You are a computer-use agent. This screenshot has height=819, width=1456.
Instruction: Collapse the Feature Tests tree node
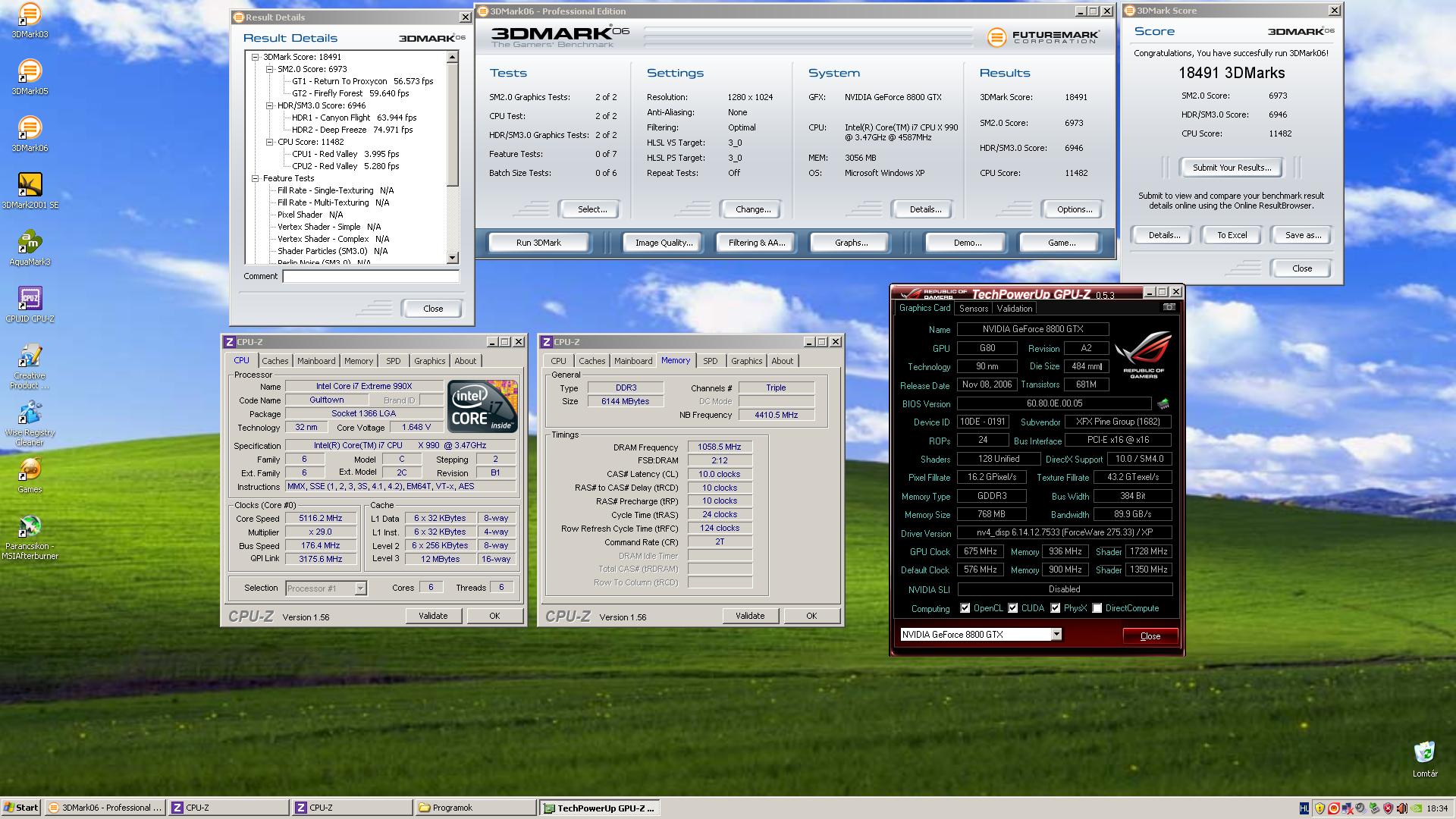click(256, 178)
